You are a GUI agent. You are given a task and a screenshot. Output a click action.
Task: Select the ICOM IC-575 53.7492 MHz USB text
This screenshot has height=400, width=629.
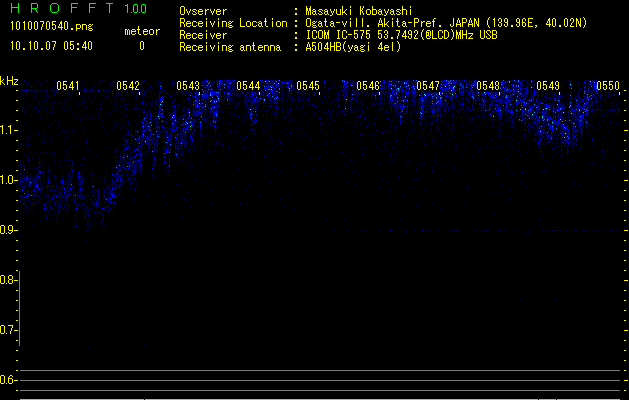402,35
